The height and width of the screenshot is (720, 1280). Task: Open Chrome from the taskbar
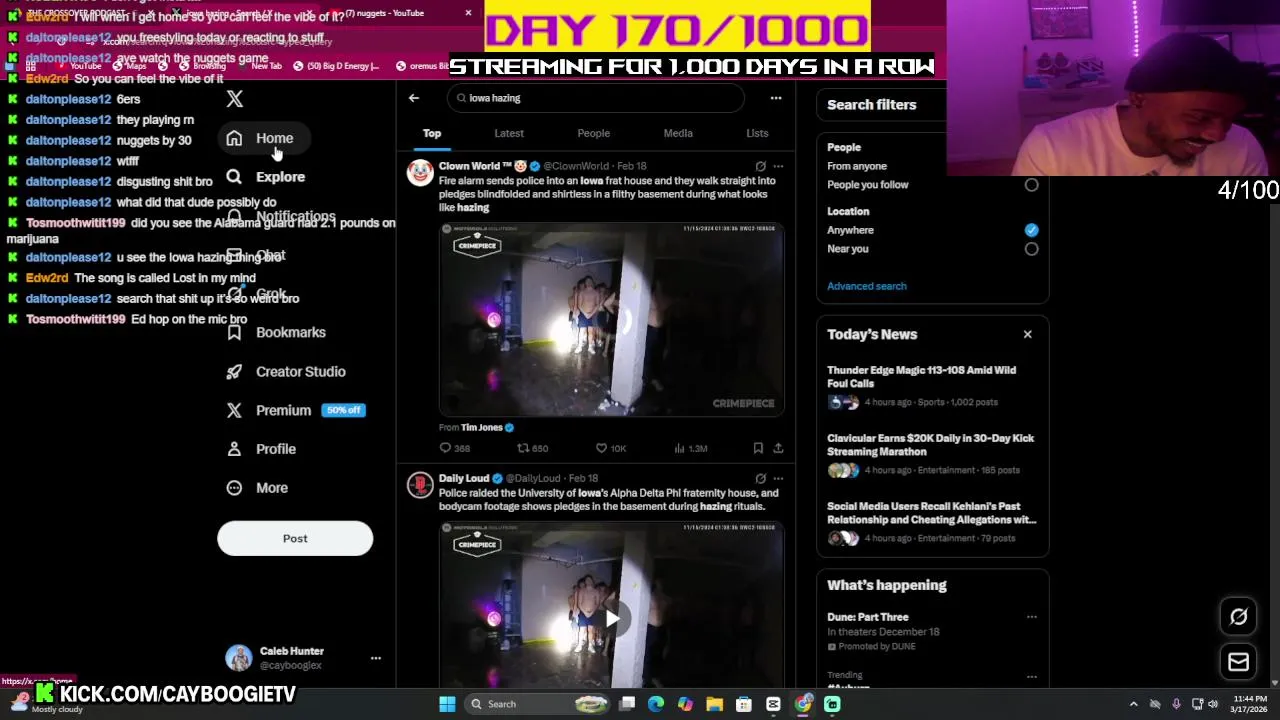pos(803,704)
